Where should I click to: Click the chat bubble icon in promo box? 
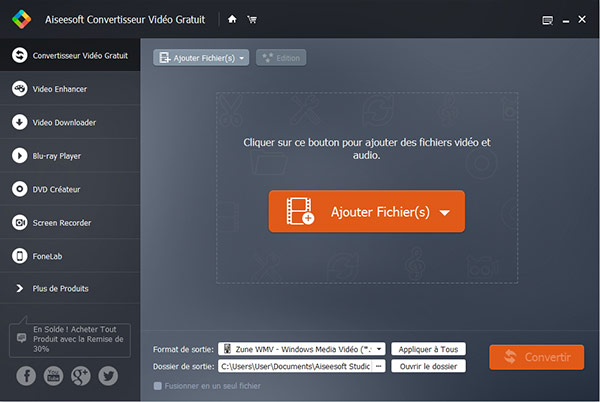pyautogui.click(x=21, y=338)
